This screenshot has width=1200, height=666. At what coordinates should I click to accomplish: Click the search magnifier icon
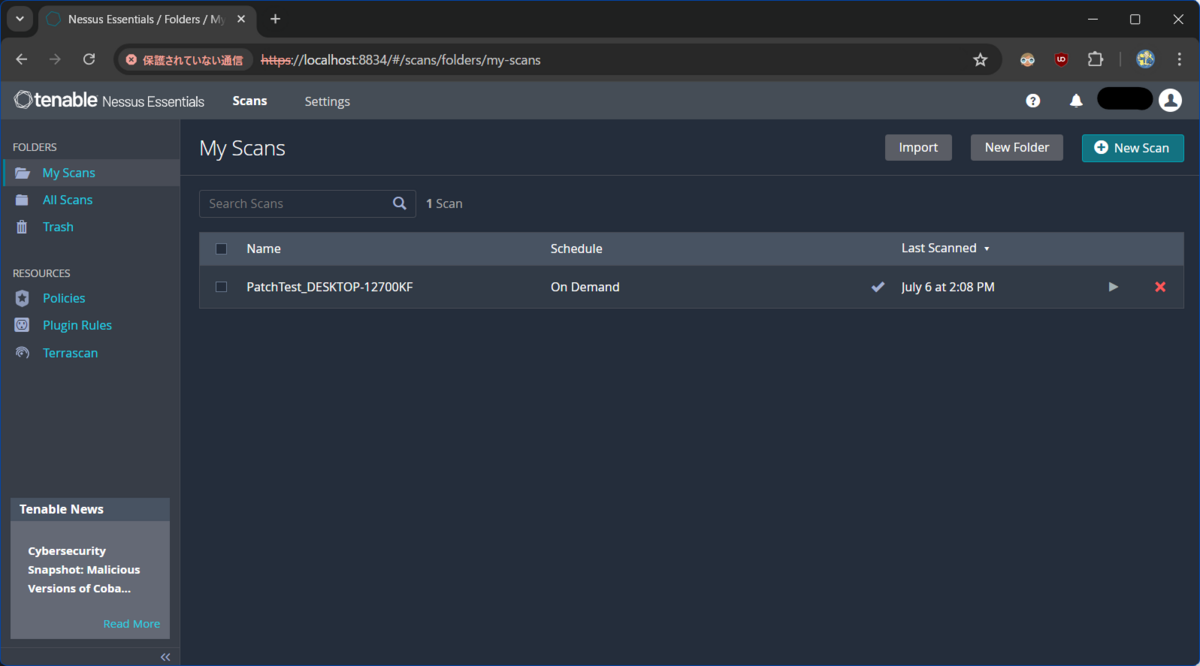click(x=399, y=203)
